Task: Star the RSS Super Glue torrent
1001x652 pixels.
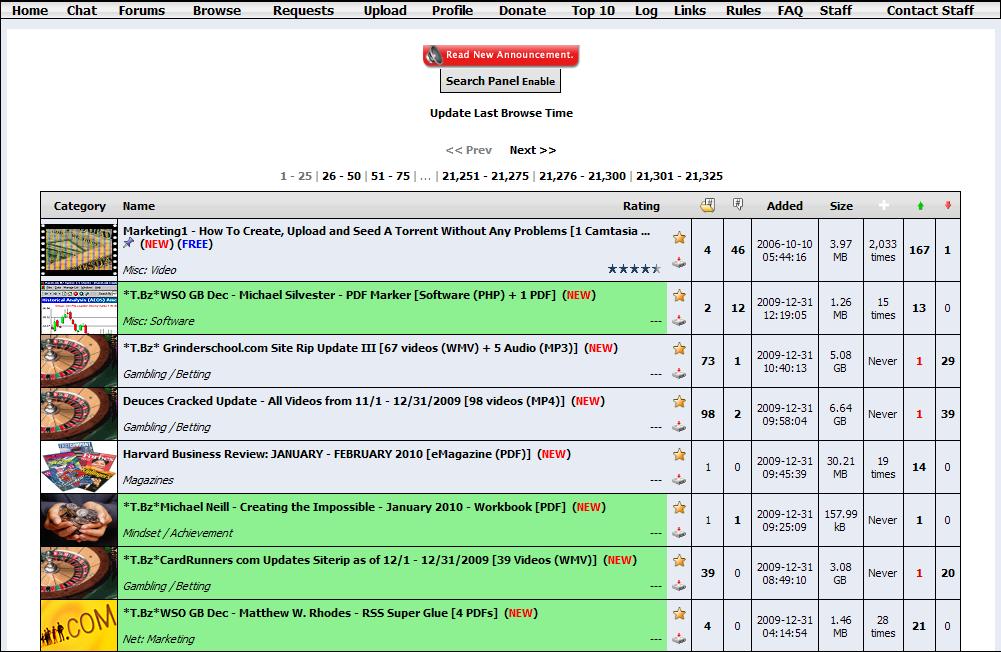Action: coord(679,614)
